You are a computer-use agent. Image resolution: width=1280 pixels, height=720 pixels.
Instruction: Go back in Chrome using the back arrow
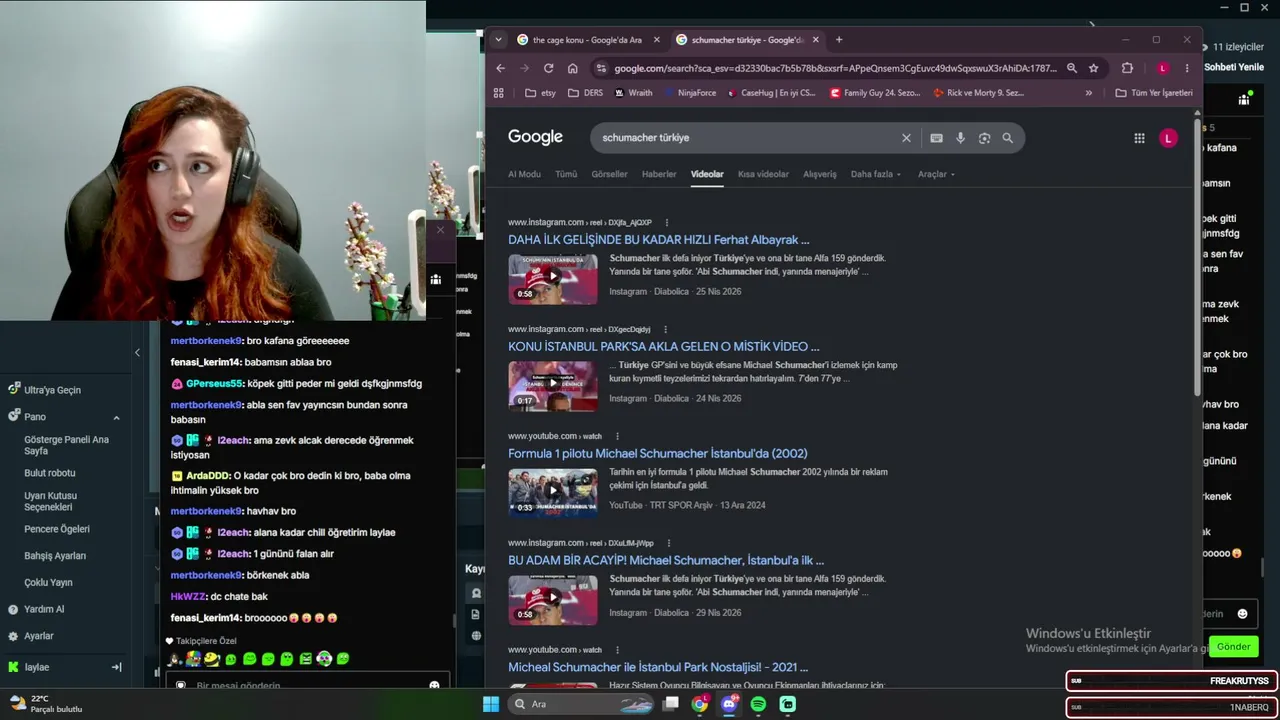coord(501,68)
